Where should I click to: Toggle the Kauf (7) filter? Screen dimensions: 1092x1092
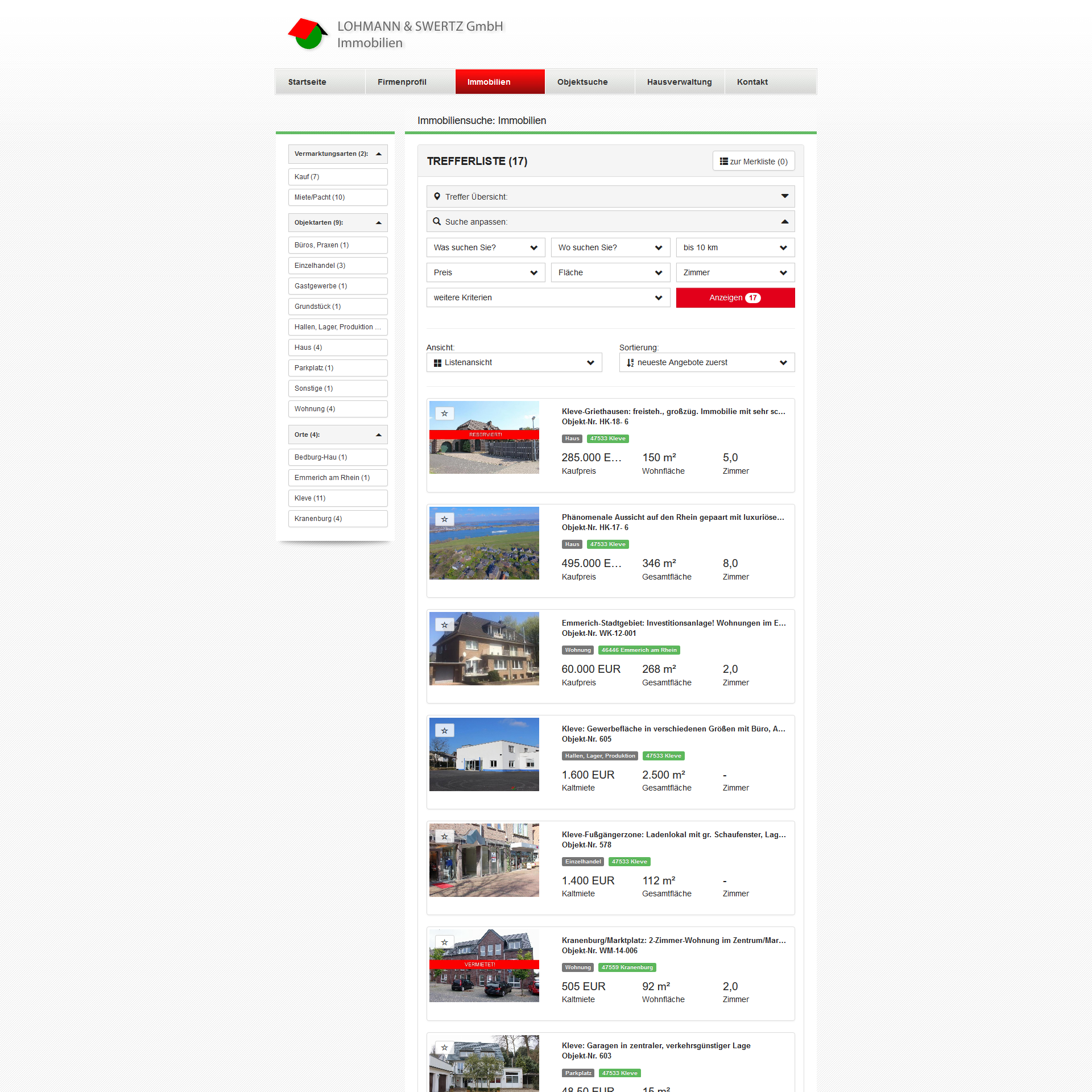pos(338,177)
